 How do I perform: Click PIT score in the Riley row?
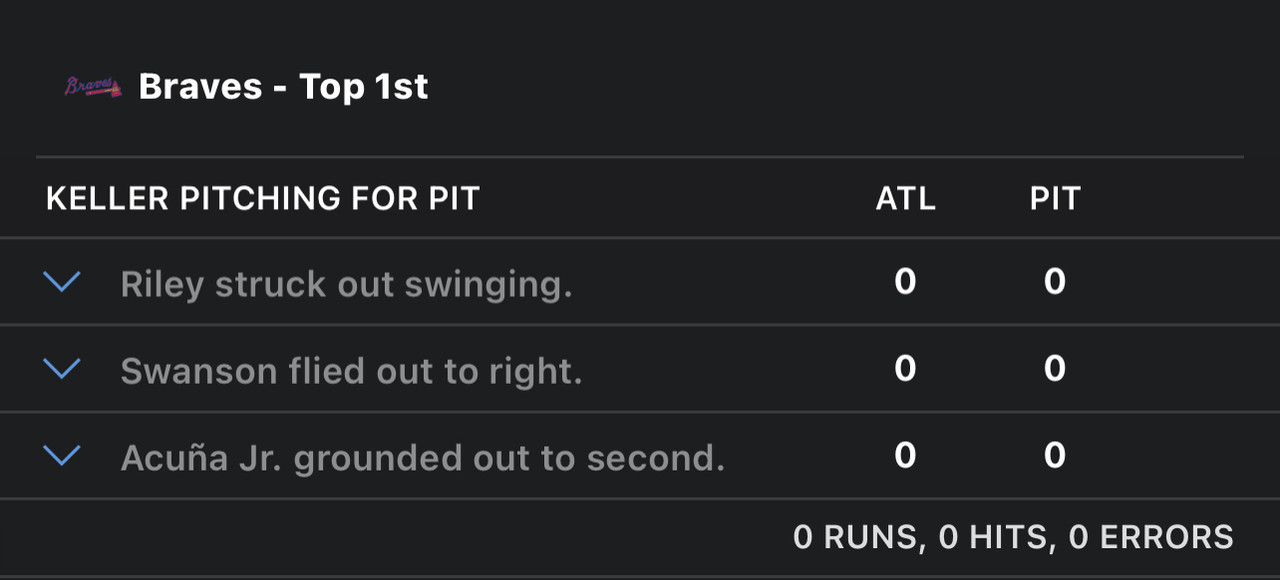point(1055,282)
